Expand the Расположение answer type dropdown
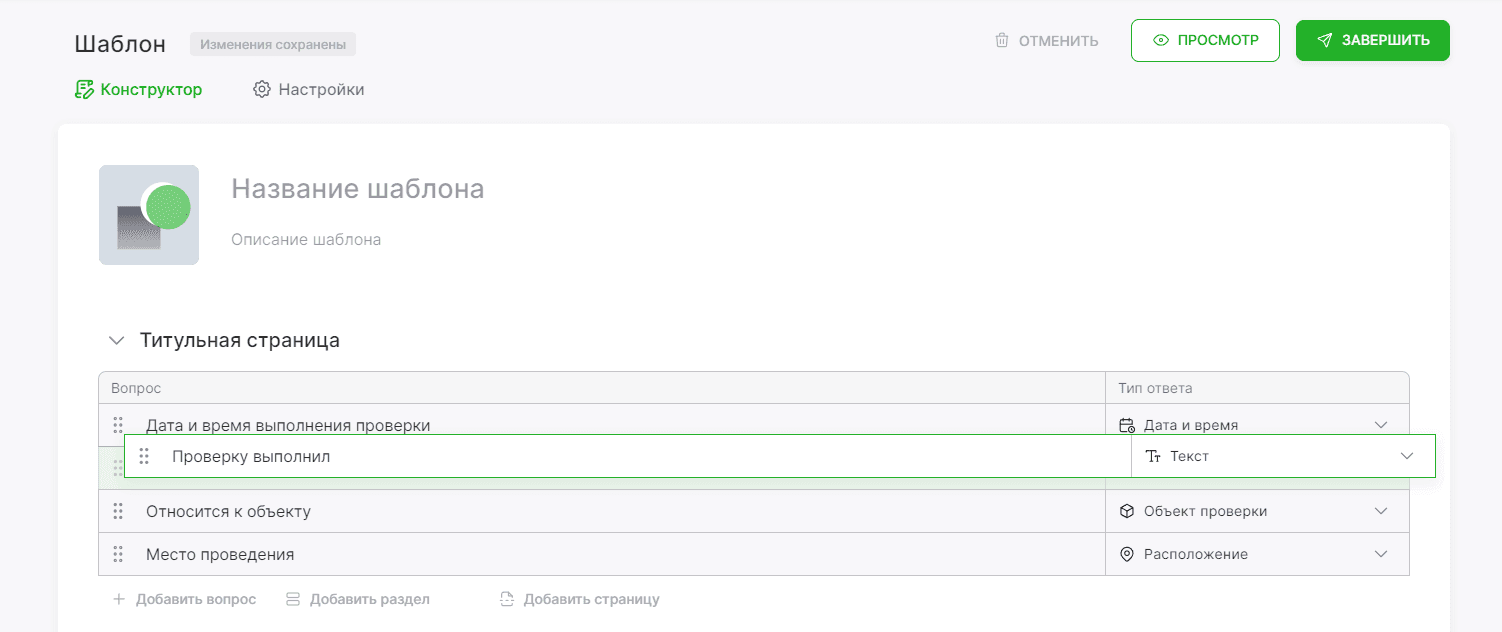This screenshot has height=632, width=1502. [1257, 554]
